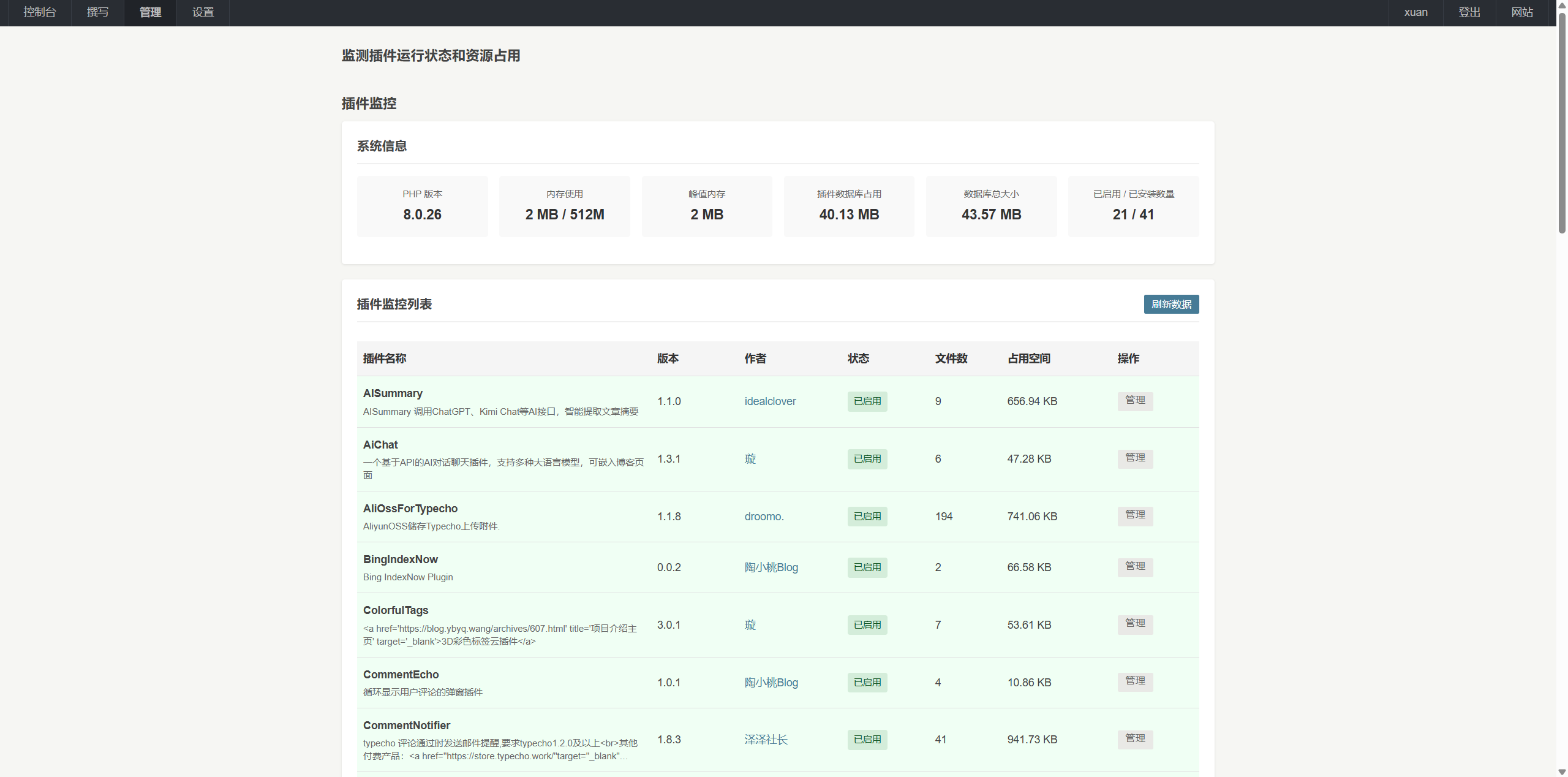Open the 网站 site link
The height and width of the screenshot is (777, 1568).
click(x=1521, y=12)
